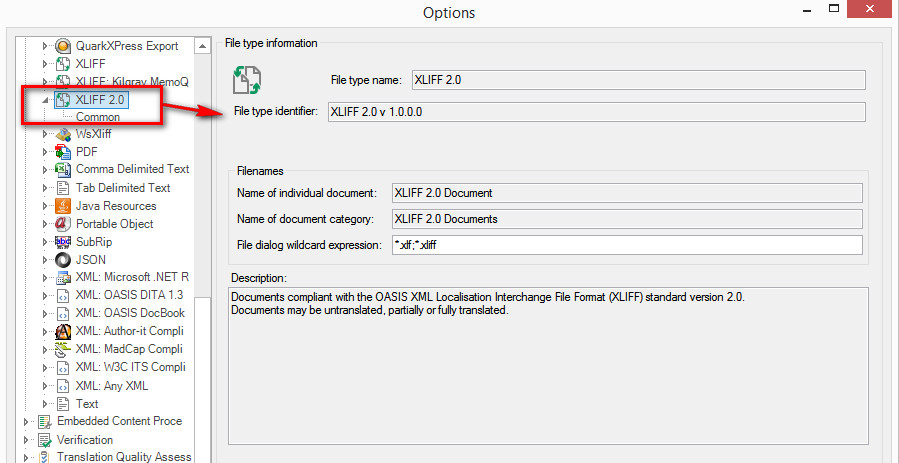
Task: Click the File dialog wildcard expression field
Action: [627, 245]
